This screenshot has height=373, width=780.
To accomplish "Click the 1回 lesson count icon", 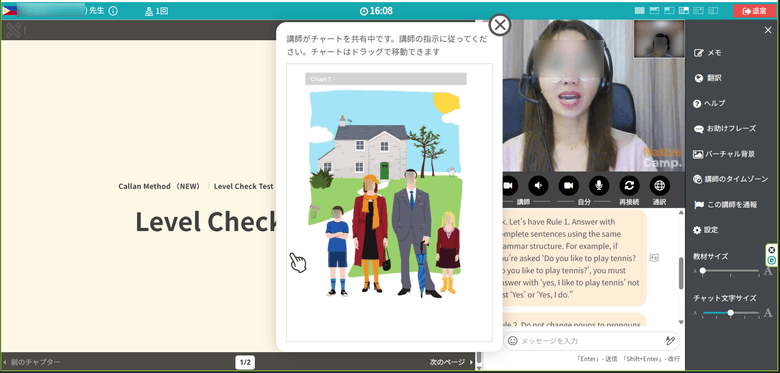I will tap(149, 11).
